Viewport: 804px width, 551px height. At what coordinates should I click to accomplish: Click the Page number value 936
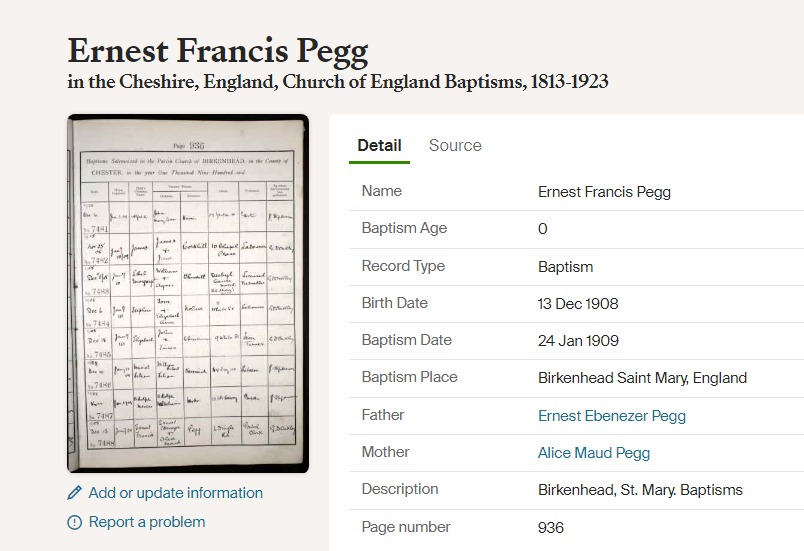(x=551, y=527)
